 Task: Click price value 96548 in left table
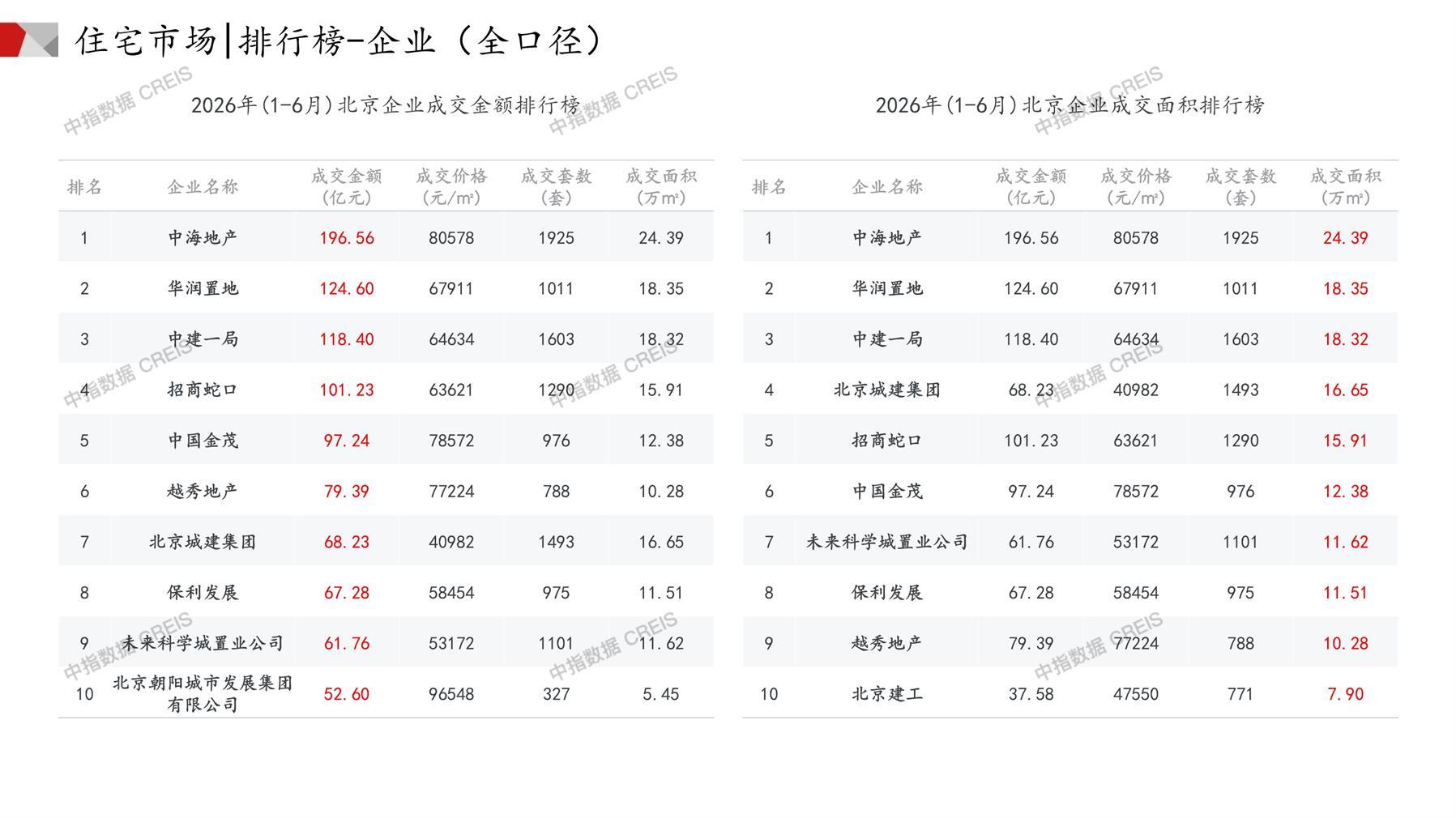[451, 694]
